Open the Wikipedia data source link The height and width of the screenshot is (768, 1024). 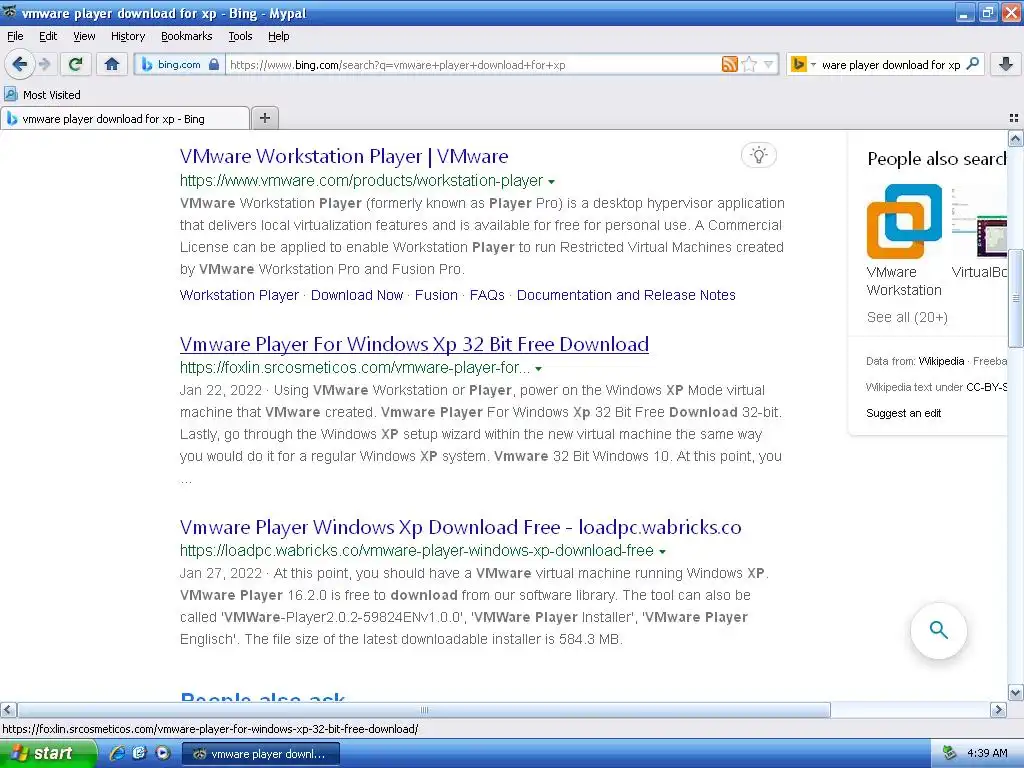941,361
